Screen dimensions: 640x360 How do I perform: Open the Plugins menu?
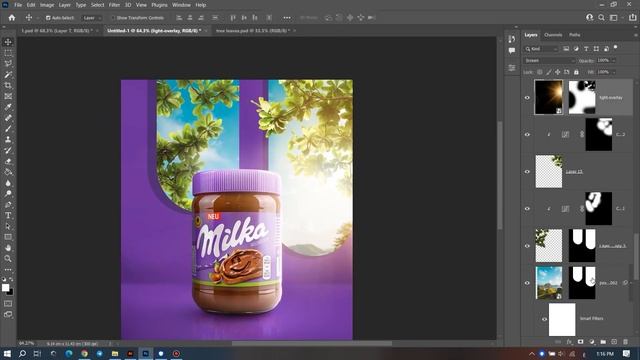160,5
